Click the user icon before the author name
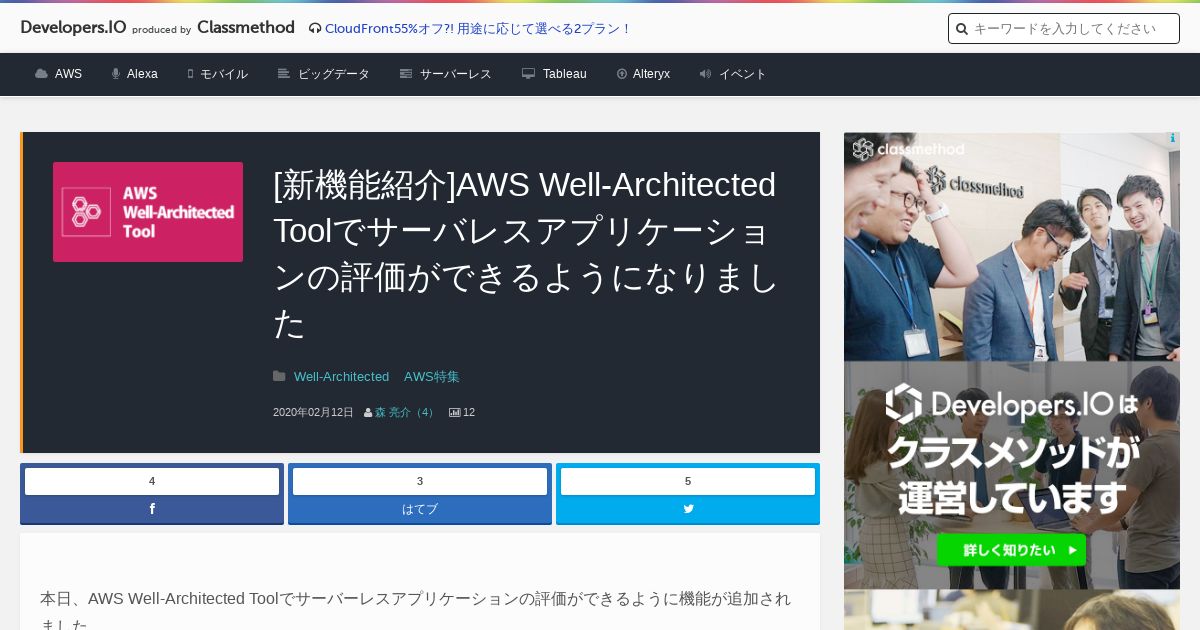 (368, 412)
